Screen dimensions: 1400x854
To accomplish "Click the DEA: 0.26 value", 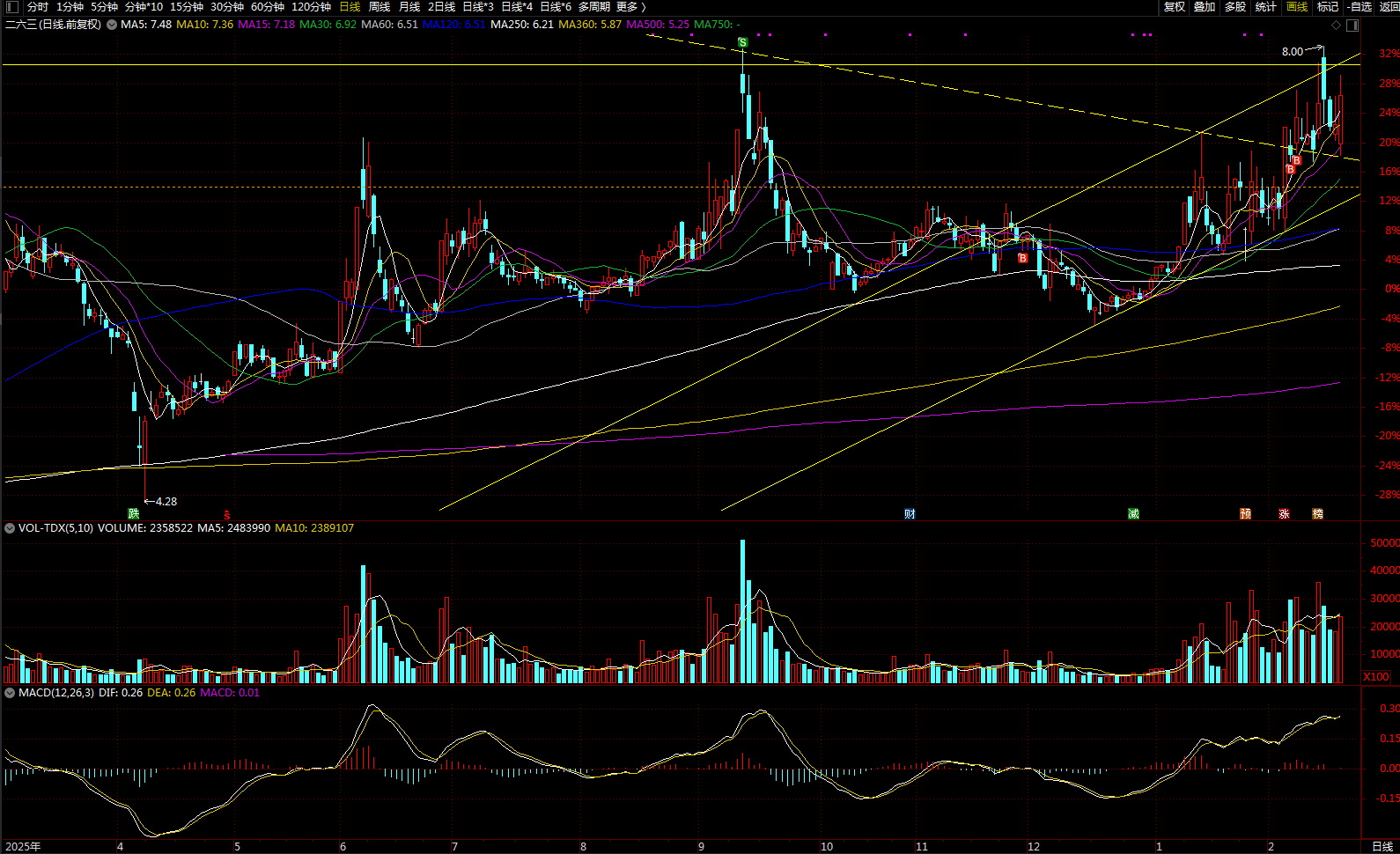I will click(172, 693).
